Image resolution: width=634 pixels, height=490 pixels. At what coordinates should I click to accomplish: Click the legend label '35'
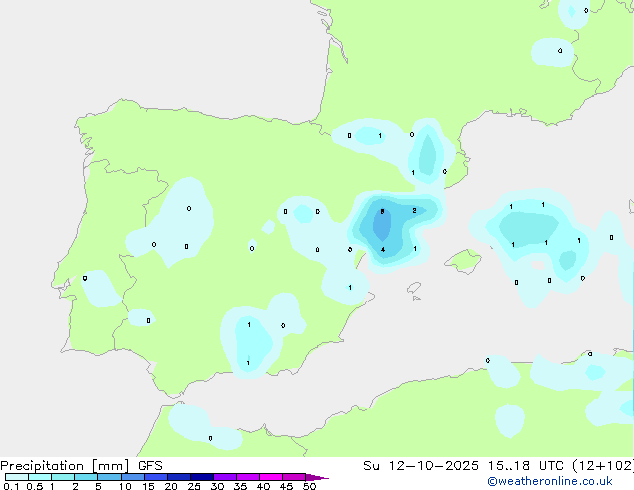[240, 486]
